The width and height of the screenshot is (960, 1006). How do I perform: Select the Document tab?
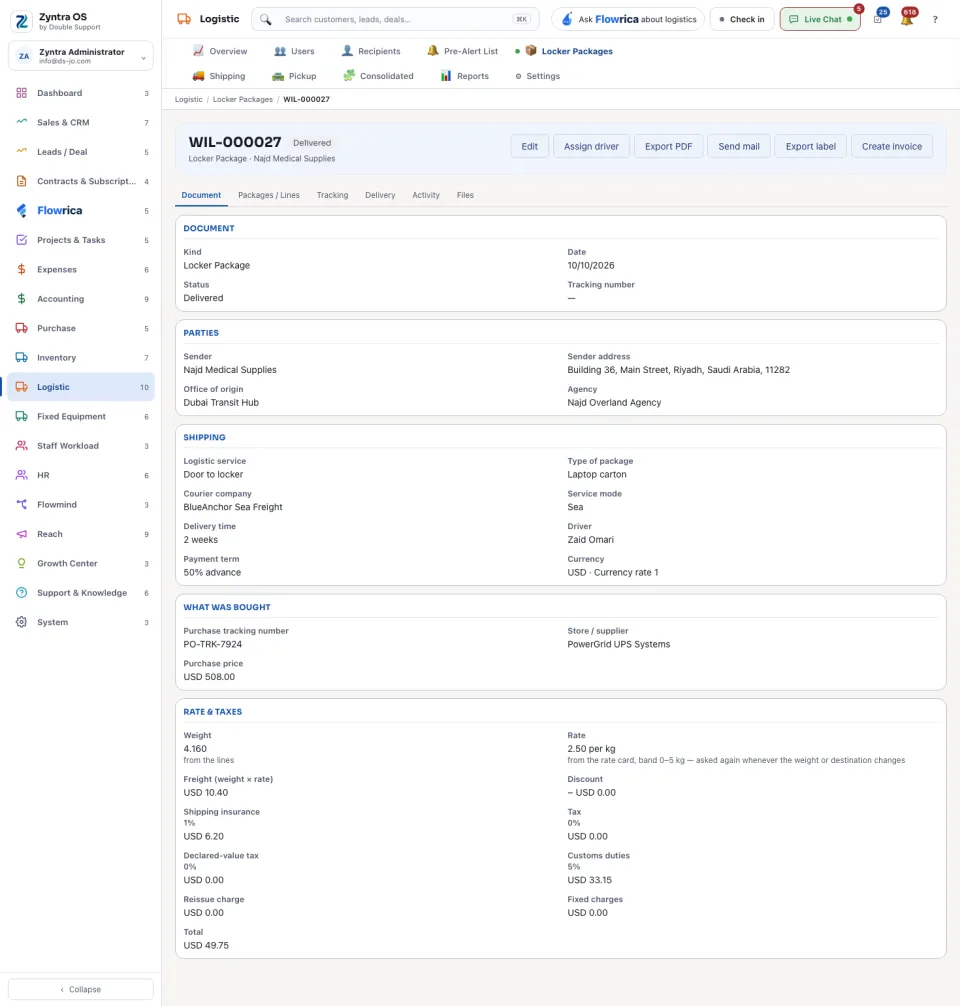coord(201,195)
